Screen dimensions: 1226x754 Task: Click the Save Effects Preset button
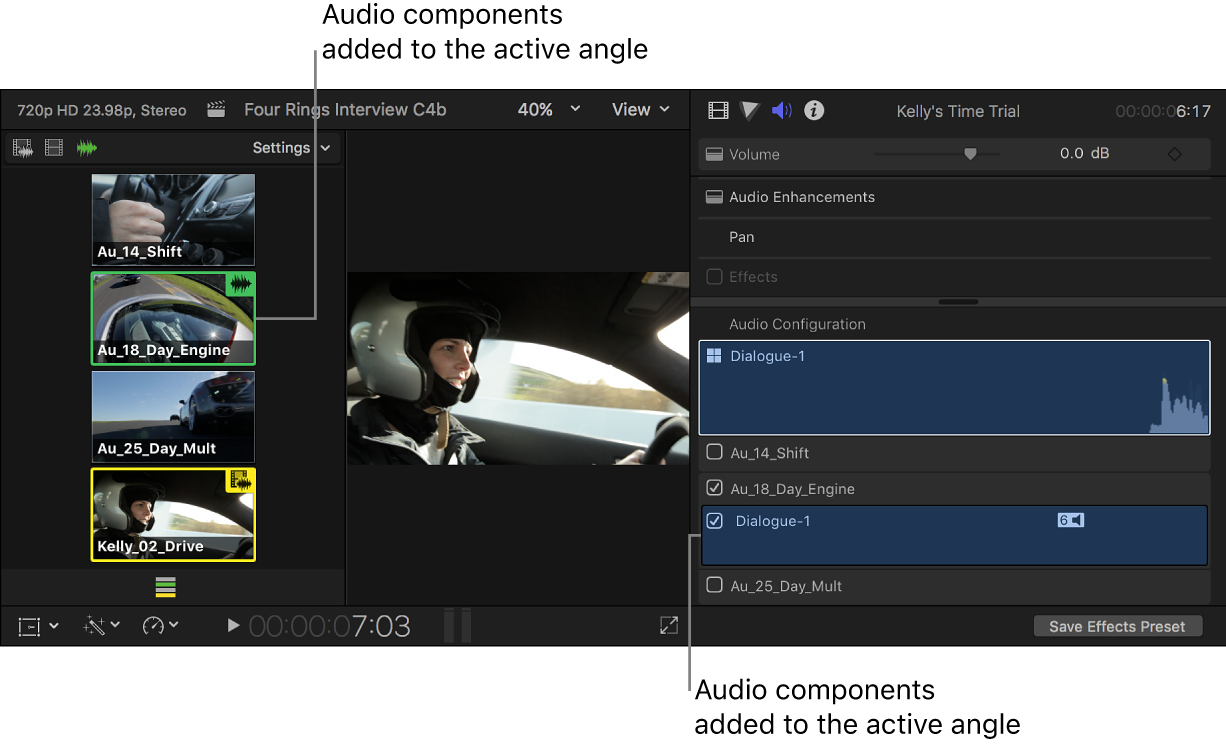pos(1117,625)
